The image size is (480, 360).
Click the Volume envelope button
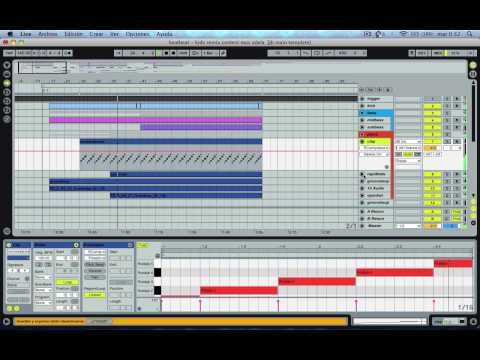click(95, 271)
